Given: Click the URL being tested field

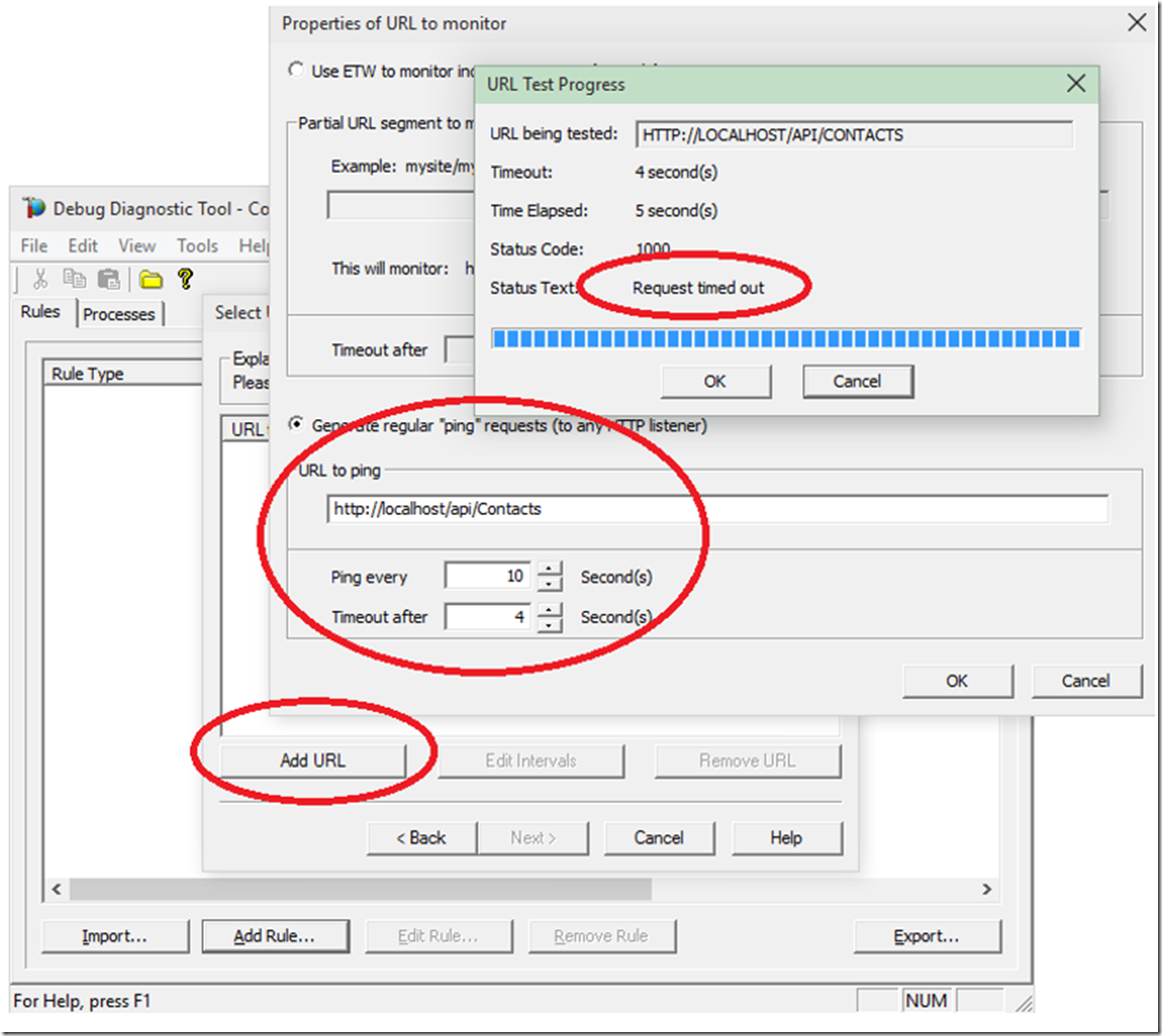Looking at the screenshot, I should point(853,134).
